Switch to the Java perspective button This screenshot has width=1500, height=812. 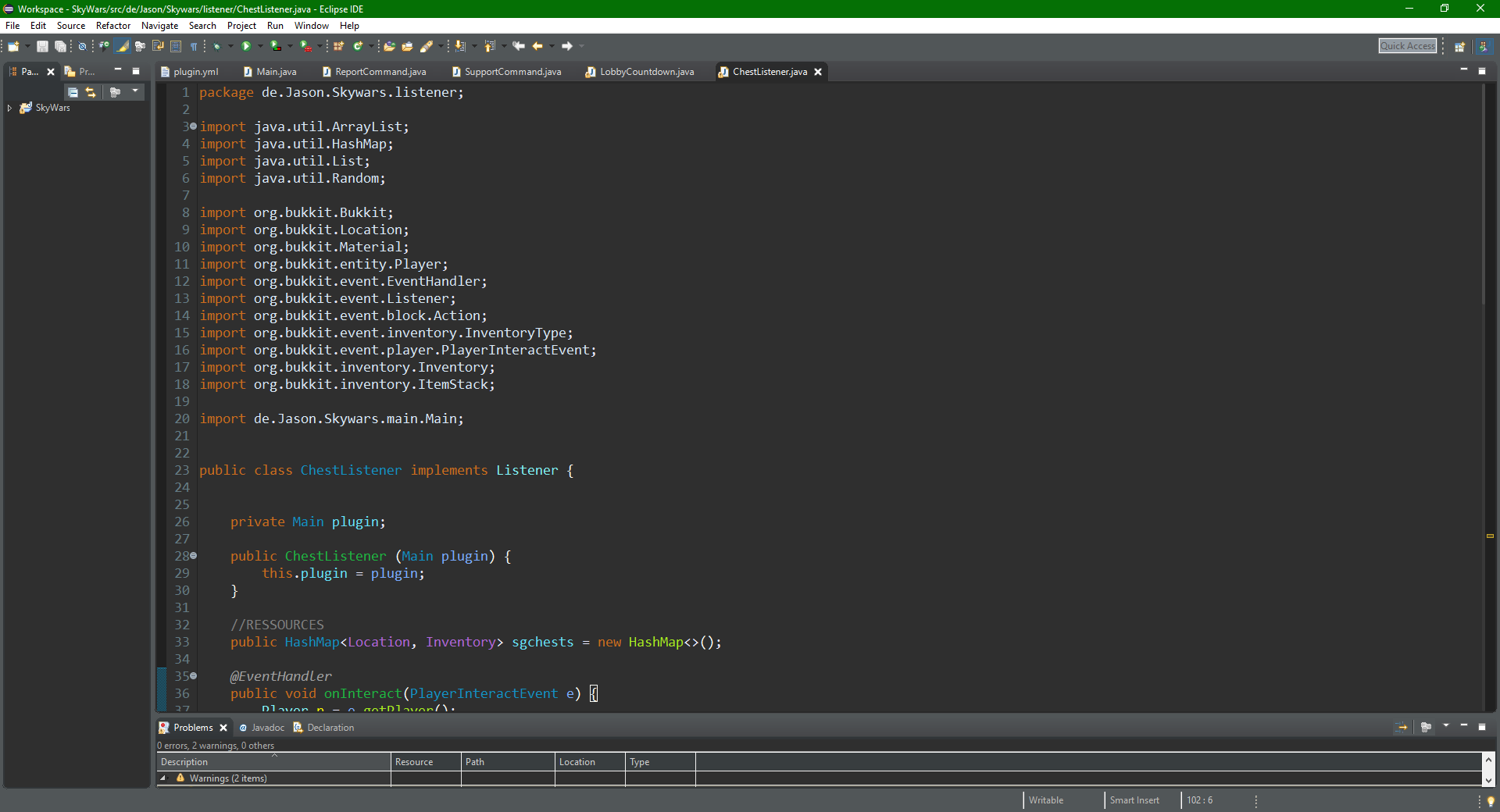pyautogui.click(x=1483, y=47)
